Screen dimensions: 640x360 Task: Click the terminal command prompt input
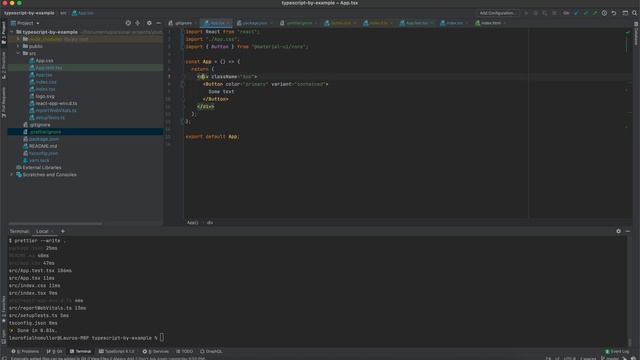click(x=162, y=338)
